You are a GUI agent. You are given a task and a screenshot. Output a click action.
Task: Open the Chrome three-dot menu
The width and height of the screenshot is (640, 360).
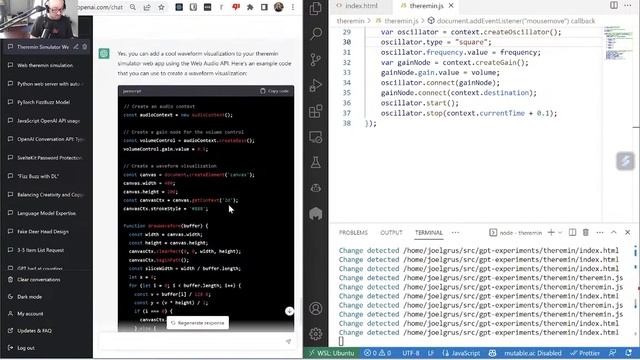pyautogui.click(x=293, y=7)
